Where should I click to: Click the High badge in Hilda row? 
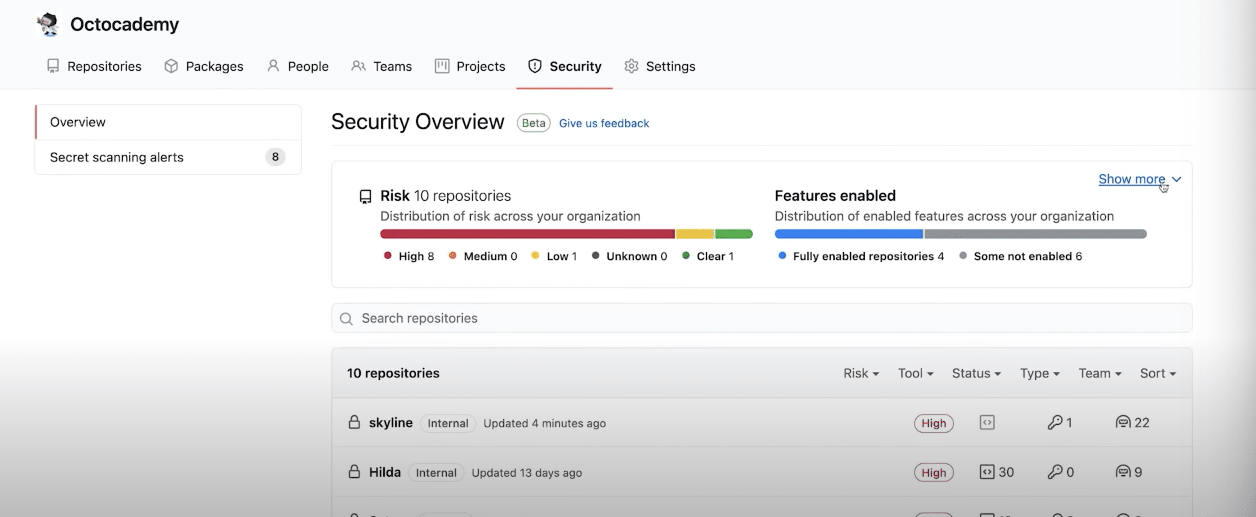[x=934, y=472]
